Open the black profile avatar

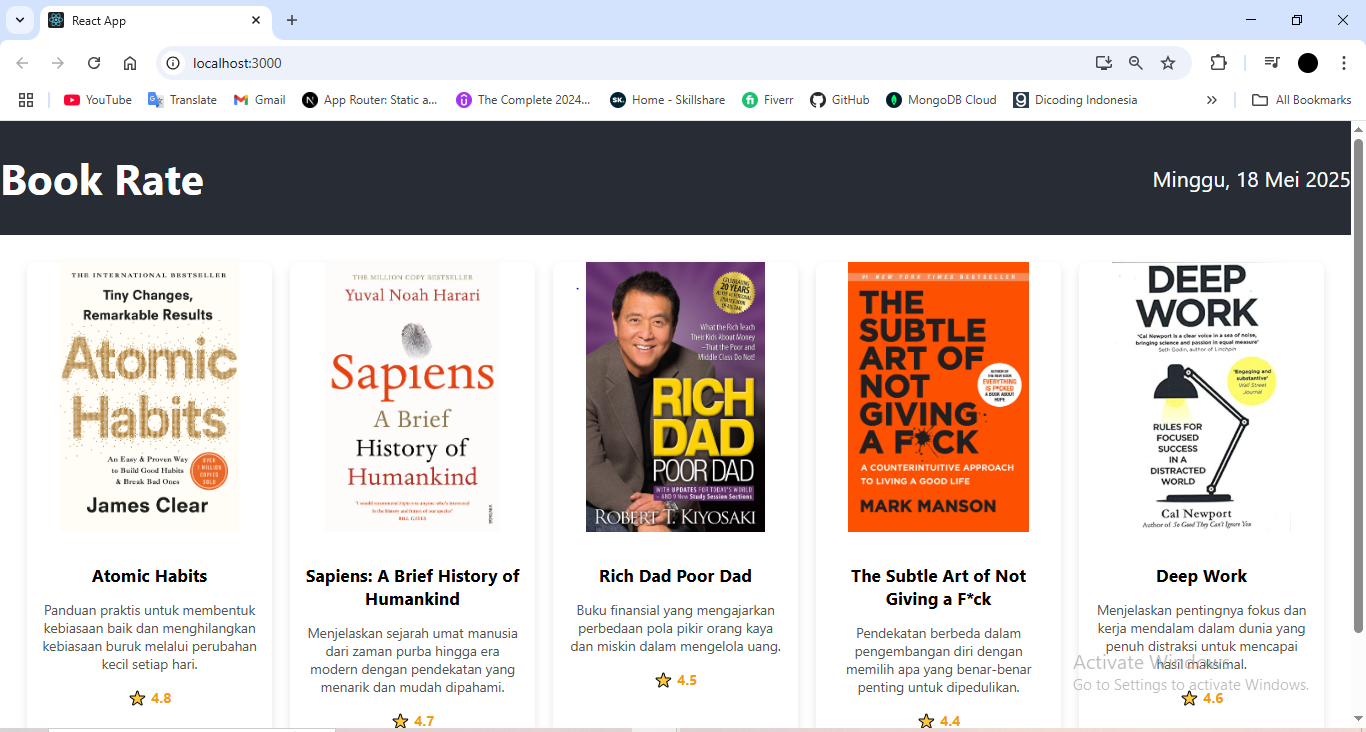pyautogui.click(x=1308, y=63)
